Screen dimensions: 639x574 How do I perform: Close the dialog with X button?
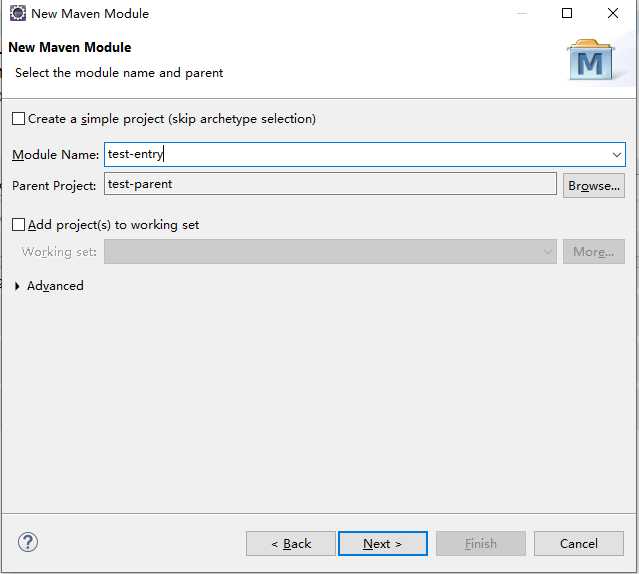pyautogui.click(x=613, y=13)
